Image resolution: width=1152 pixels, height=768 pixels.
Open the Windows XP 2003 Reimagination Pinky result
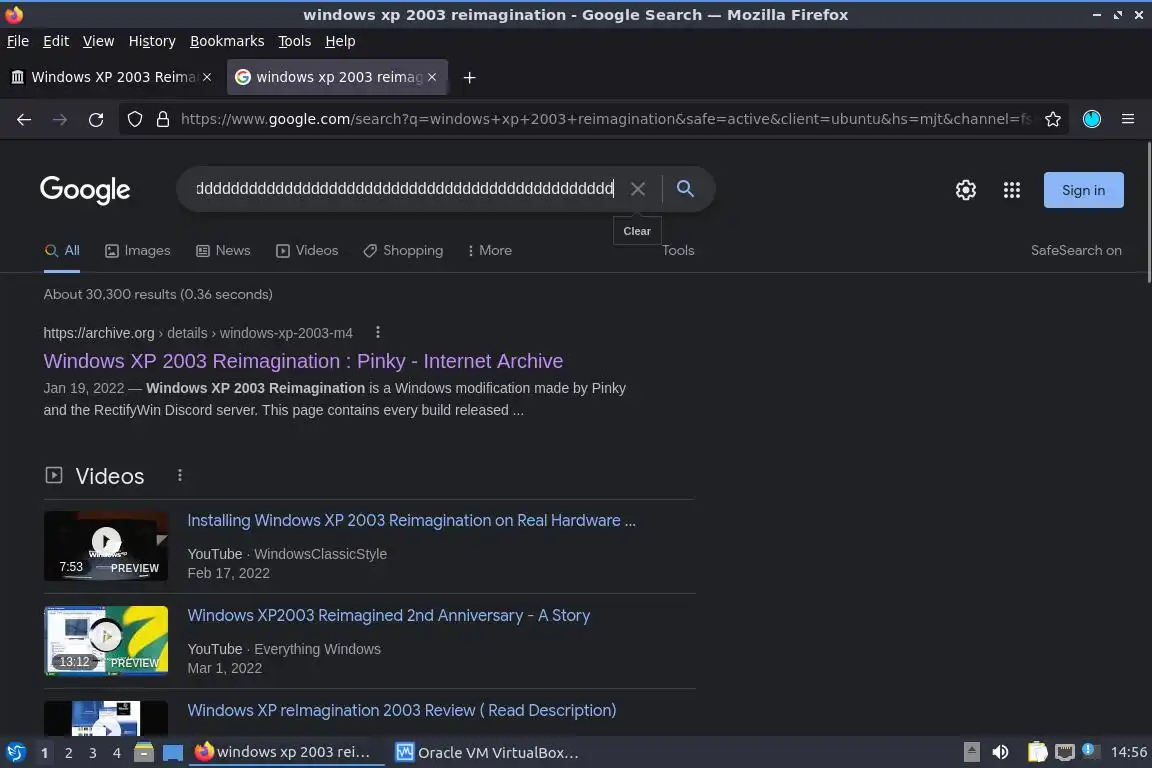point(303,362)
